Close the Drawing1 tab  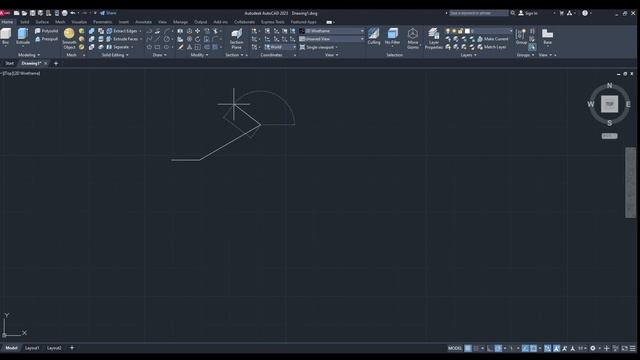click(x=45, y=63)
